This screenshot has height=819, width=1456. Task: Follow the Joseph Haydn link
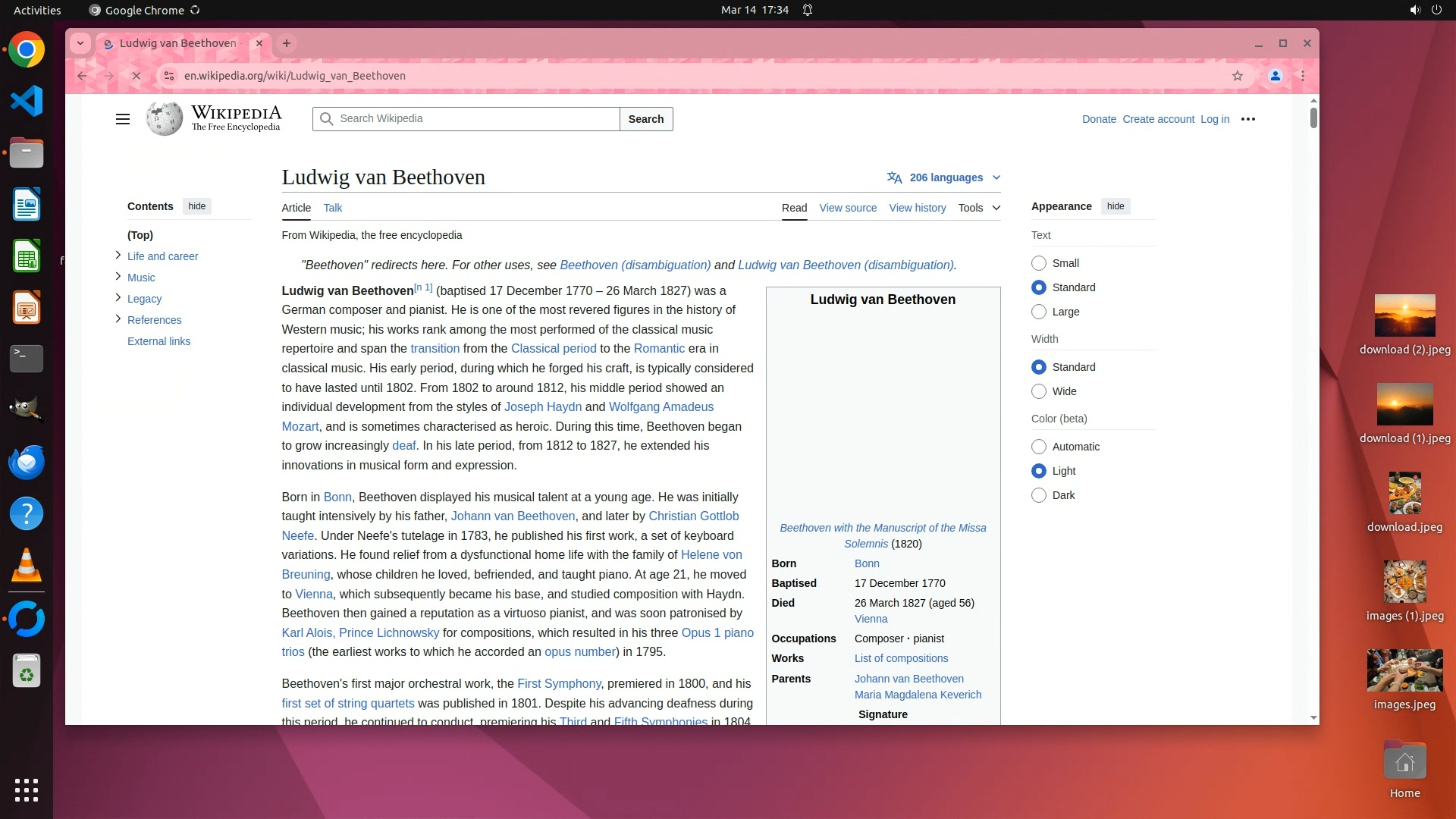[542, 407]
